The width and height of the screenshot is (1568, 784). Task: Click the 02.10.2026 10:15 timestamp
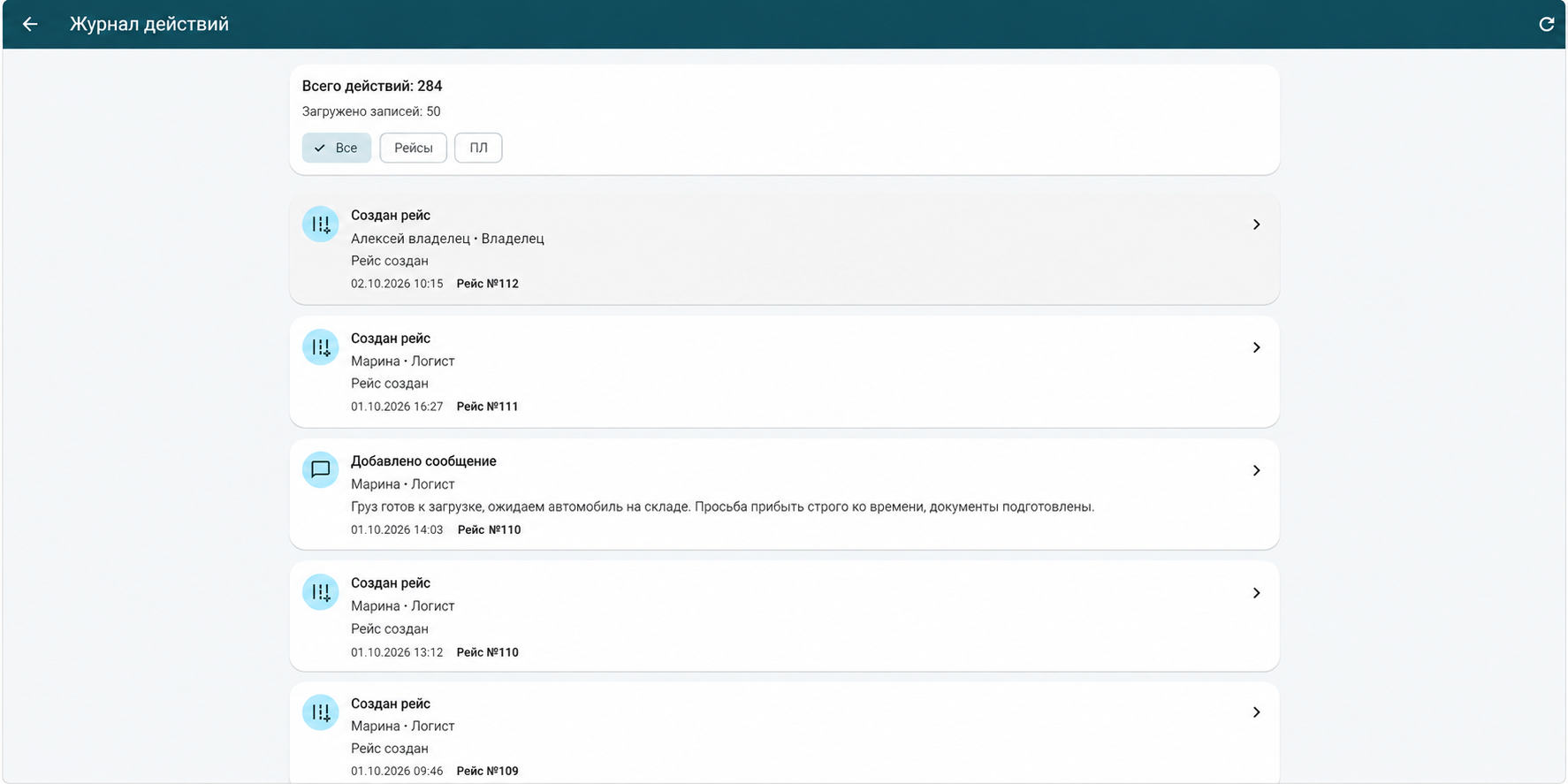point(397,284)
